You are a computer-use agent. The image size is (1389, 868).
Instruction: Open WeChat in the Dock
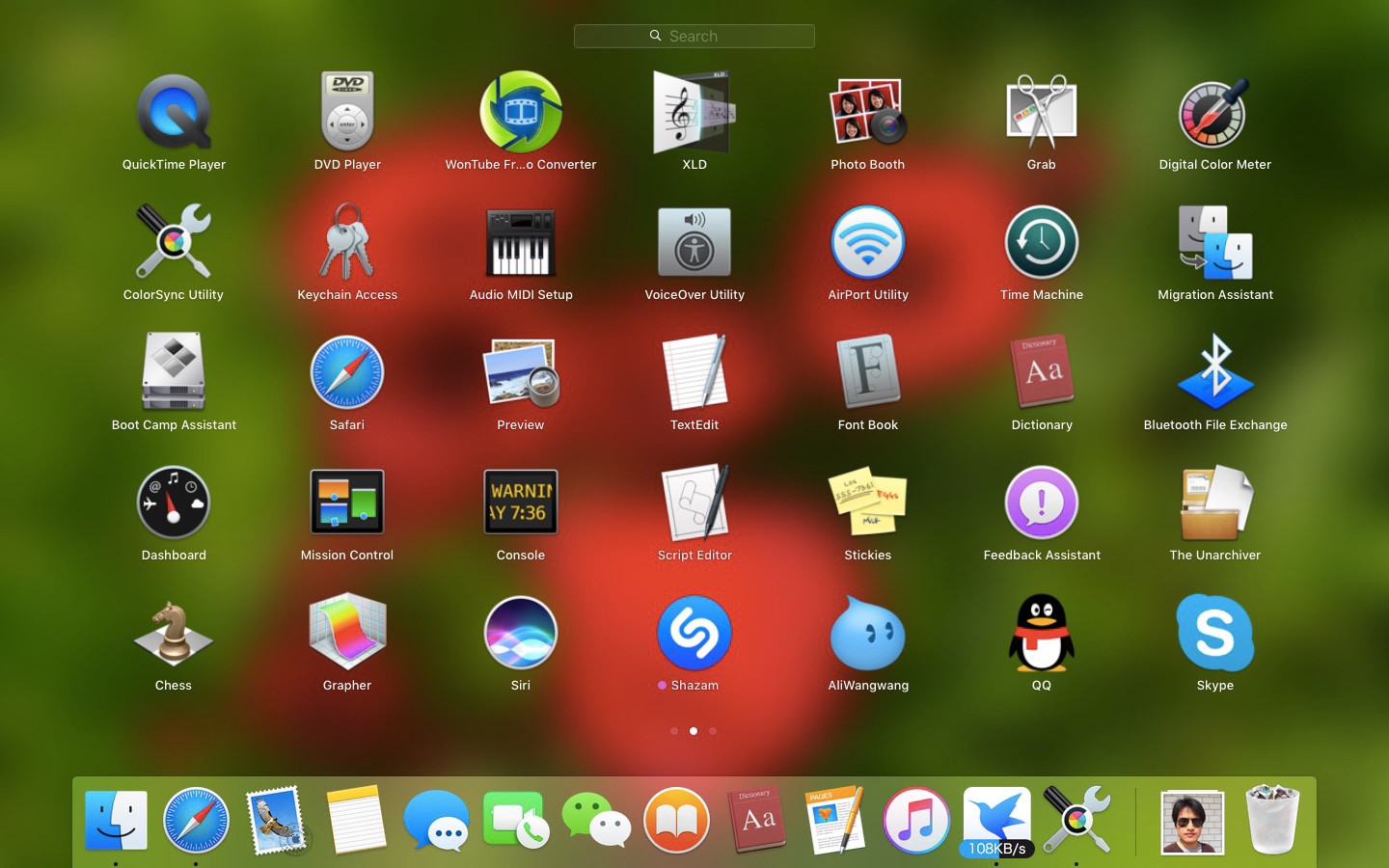(x=596, y=821)
